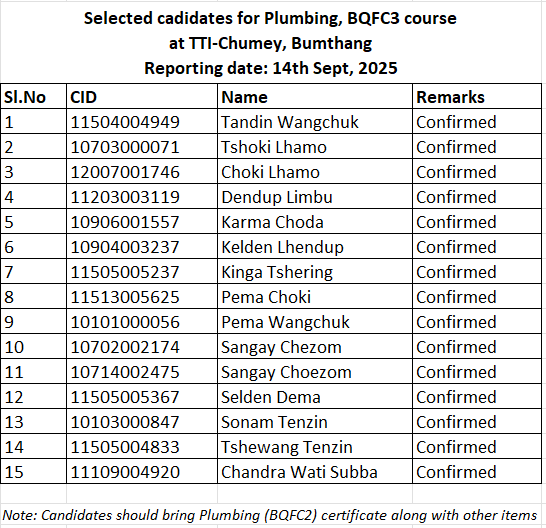
Task: Select the Sl.No header cell
Action: (x=33, y=96)
